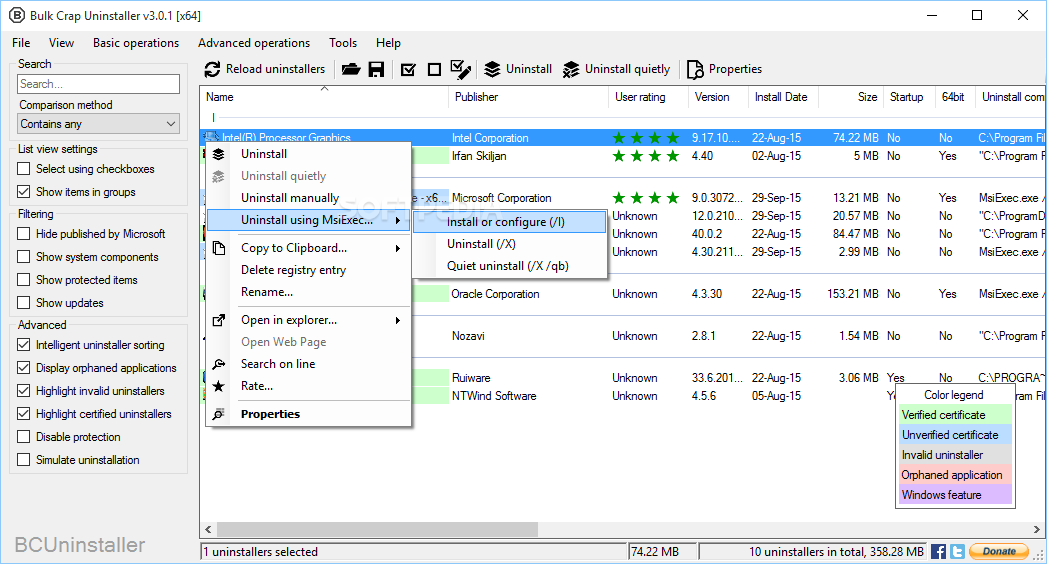The height and width of the screenshot is (564, 1047).
Task: Open the File menu
Action: tap(21, 43)
